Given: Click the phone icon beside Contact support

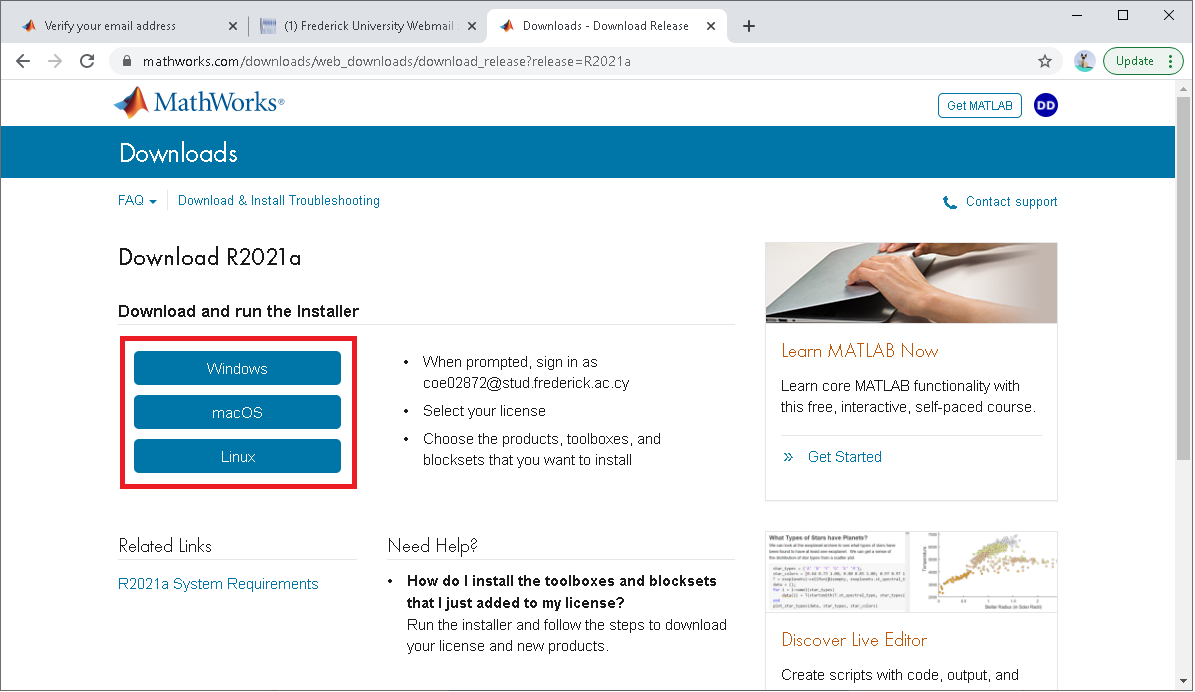Looking at the screenshot, I should 949,202.
